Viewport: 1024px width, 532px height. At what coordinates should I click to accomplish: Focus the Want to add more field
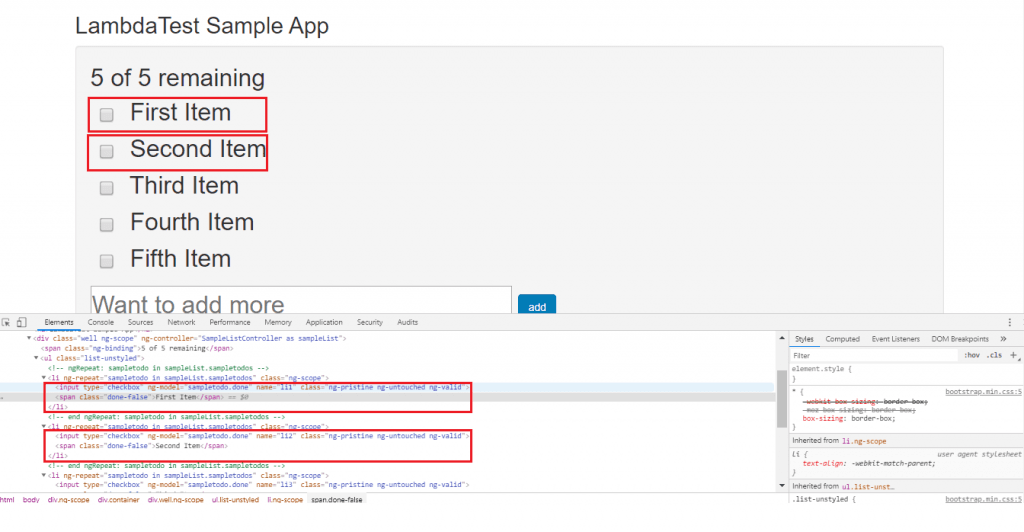[x=300, y=304]
